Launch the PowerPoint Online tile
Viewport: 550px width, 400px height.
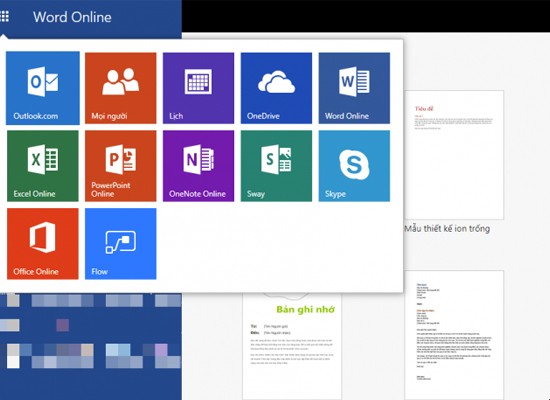point(121,166)
